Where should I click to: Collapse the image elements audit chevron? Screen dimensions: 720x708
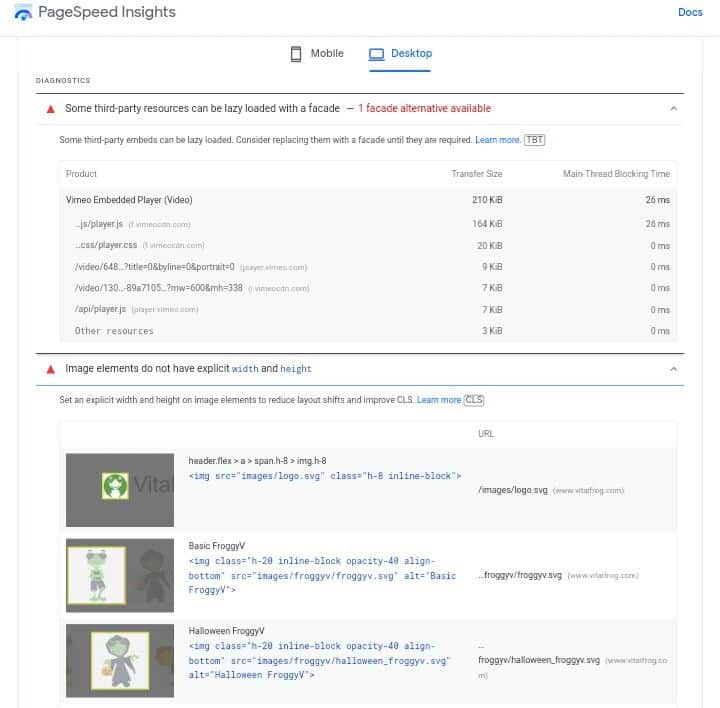point(673,369)
